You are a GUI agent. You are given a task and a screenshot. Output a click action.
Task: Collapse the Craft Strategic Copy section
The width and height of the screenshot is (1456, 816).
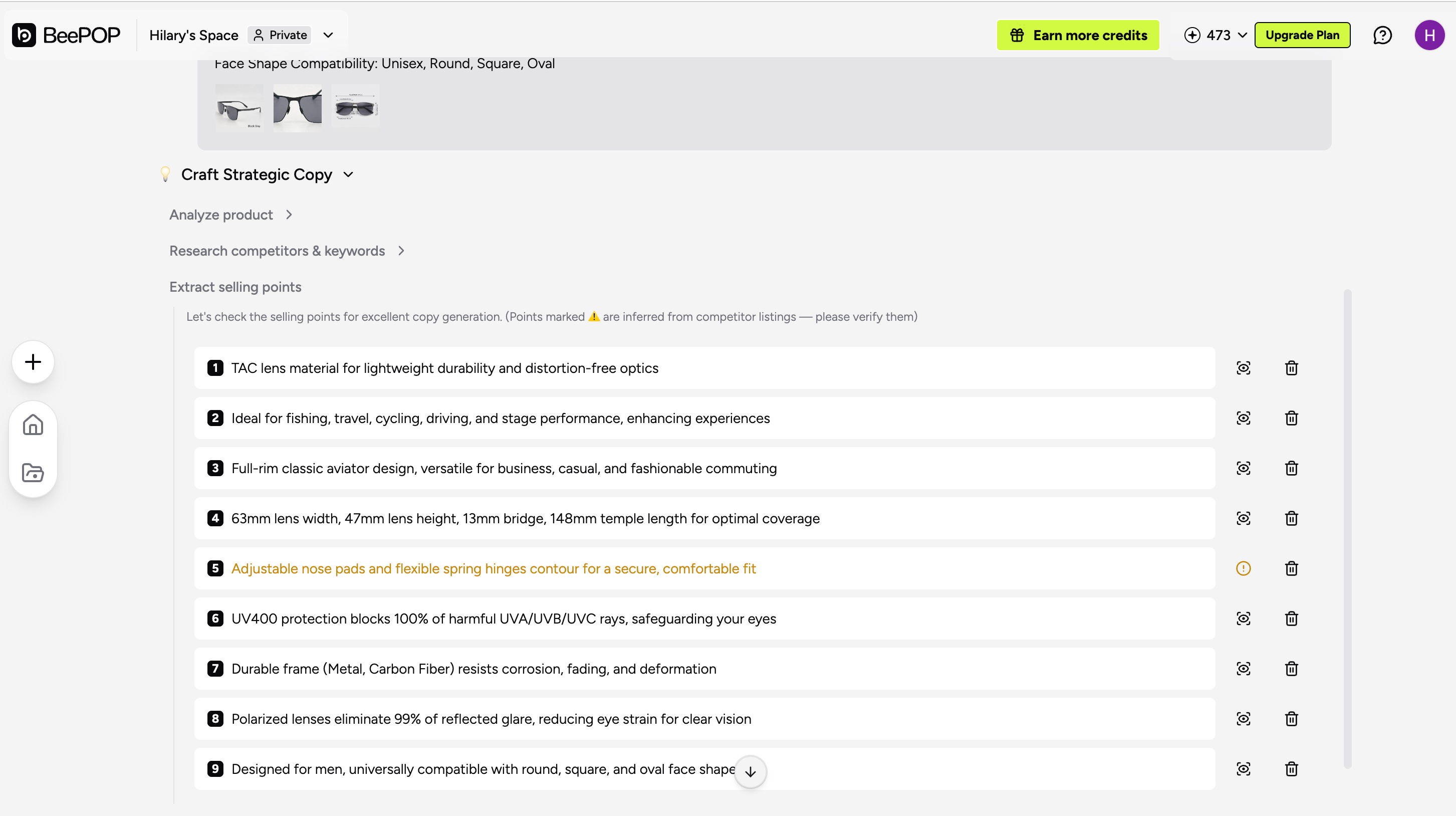tap(348, 175)
